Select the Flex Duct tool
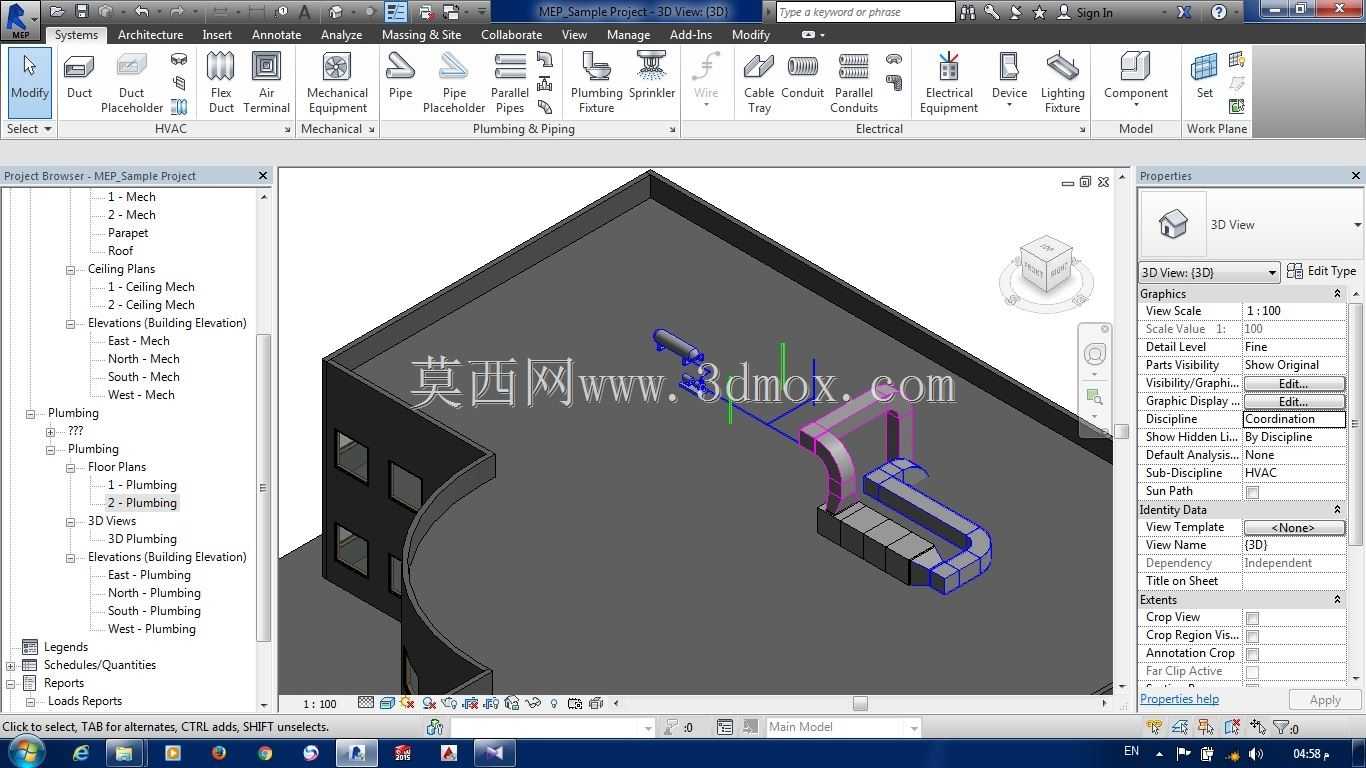Screen dimensions: 1366x768 221,83
